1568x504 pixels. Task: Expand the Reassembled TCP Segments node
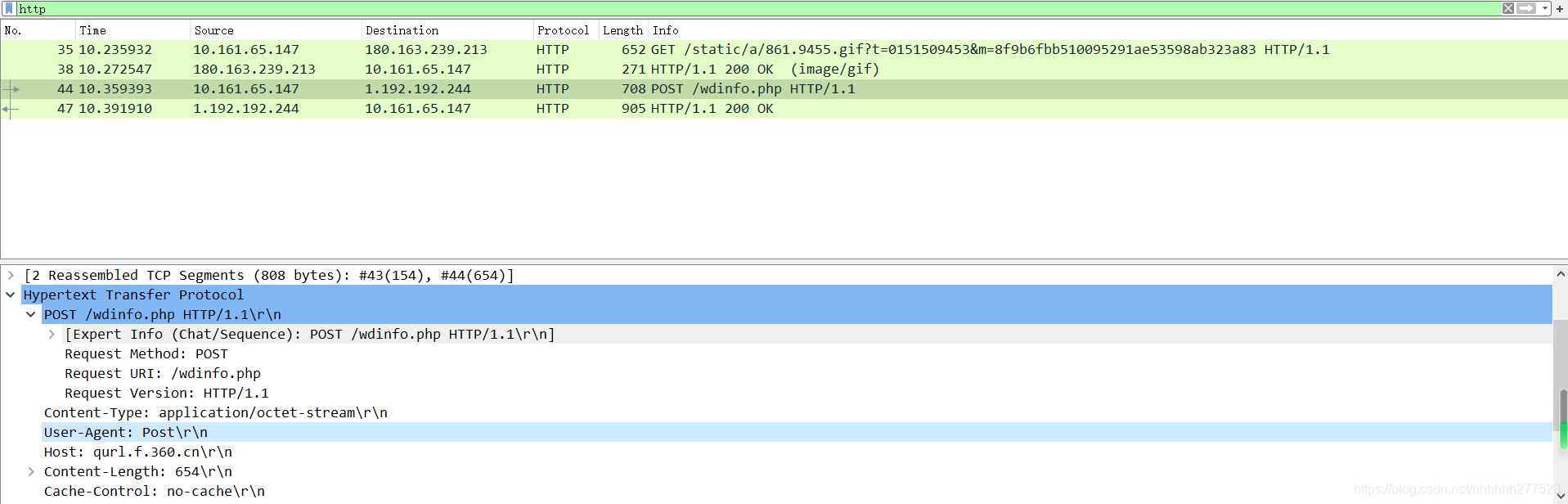pos(11,276)
